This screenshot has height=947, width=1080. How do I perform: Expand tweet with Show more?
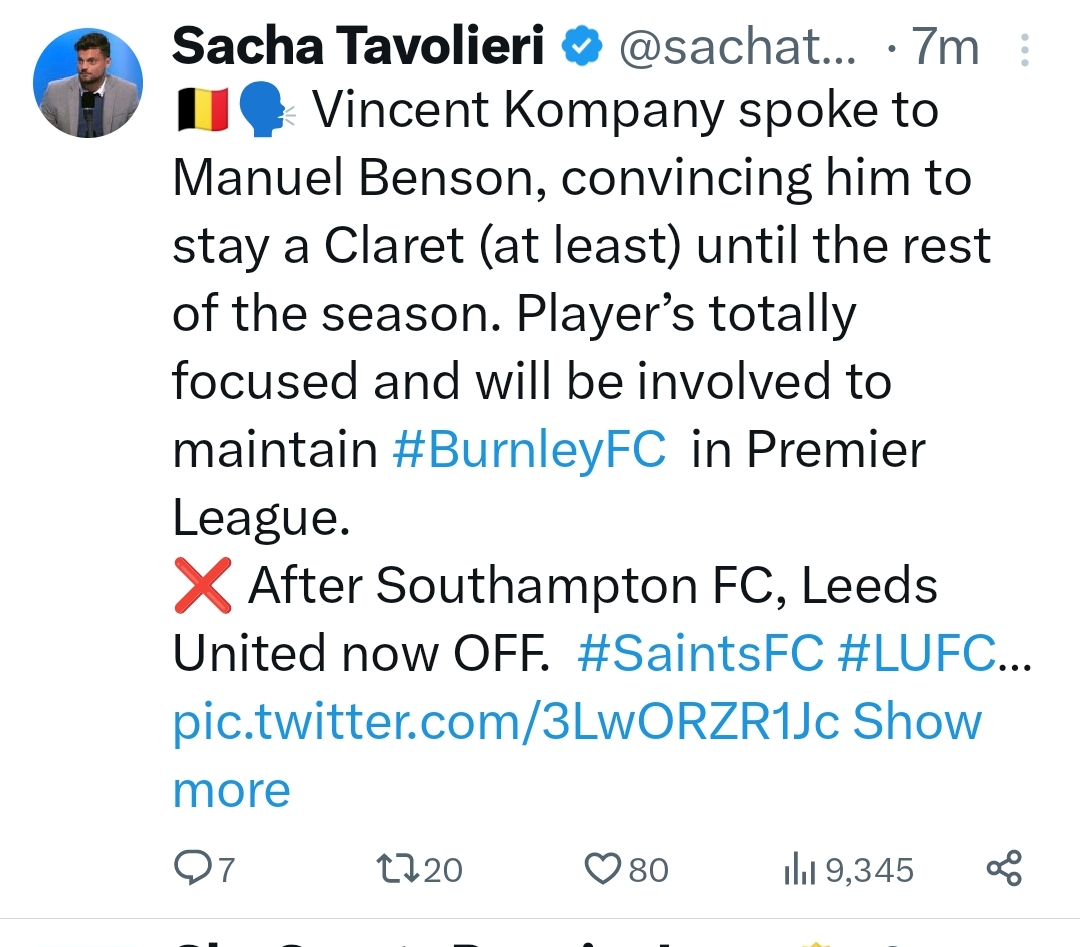[231, 789]
